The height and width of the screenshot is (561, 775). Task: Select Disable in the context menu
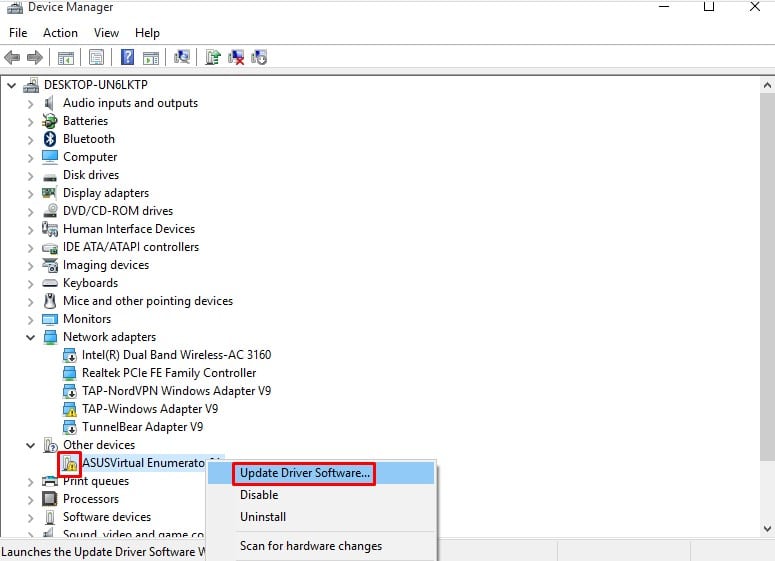[x=259, y=495]
